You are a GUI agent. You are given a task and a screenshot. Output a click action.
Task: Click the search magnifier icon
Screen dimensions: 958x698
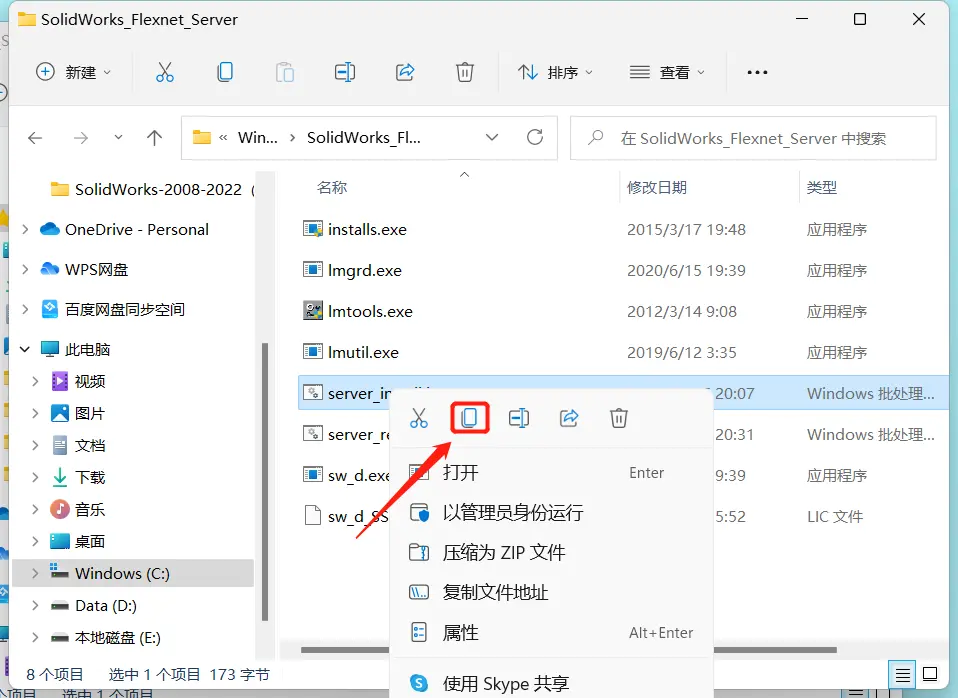tap(596, 138)
